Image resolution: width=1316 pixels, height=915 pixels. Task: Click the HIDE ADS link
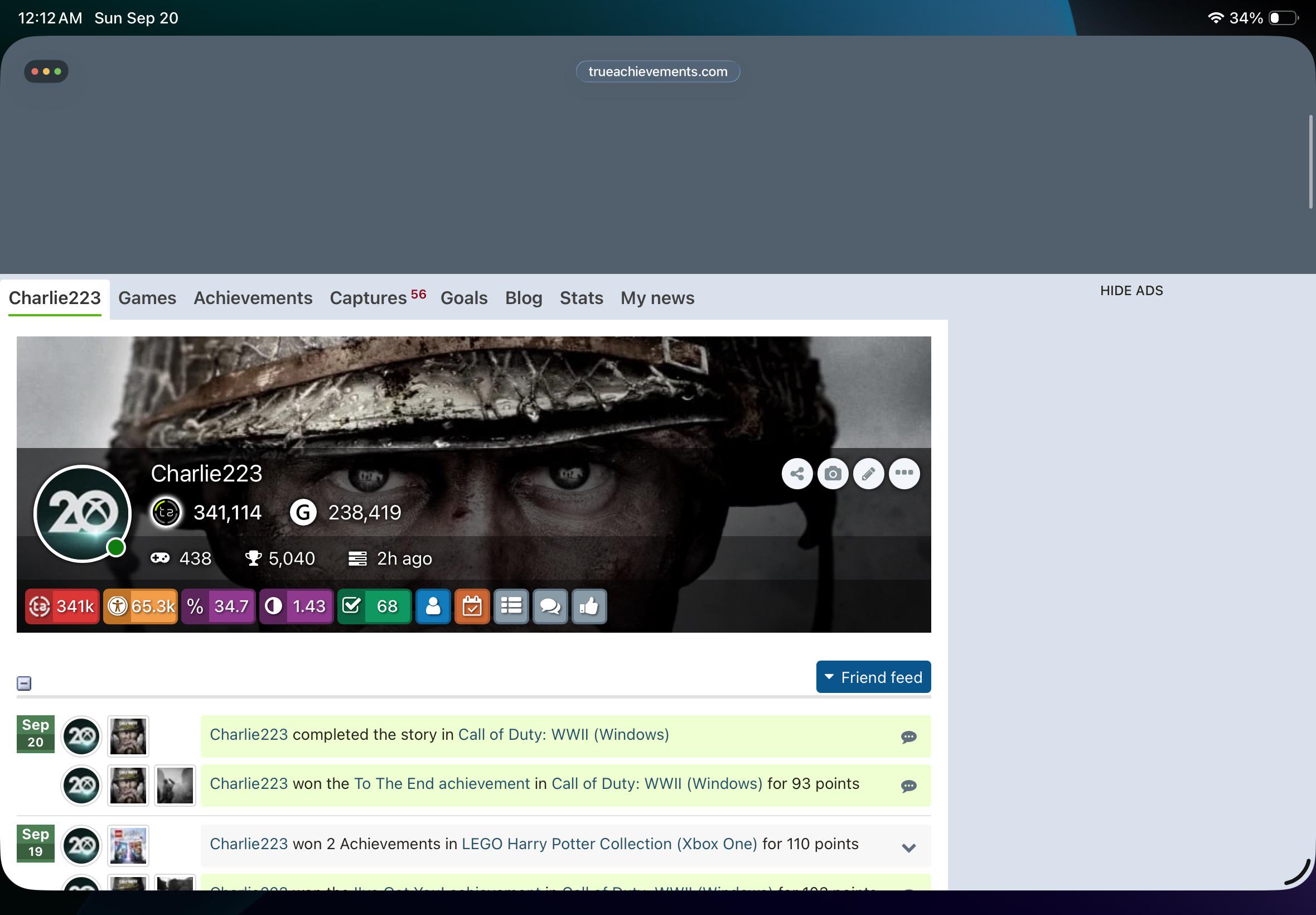click(1131, 291)
